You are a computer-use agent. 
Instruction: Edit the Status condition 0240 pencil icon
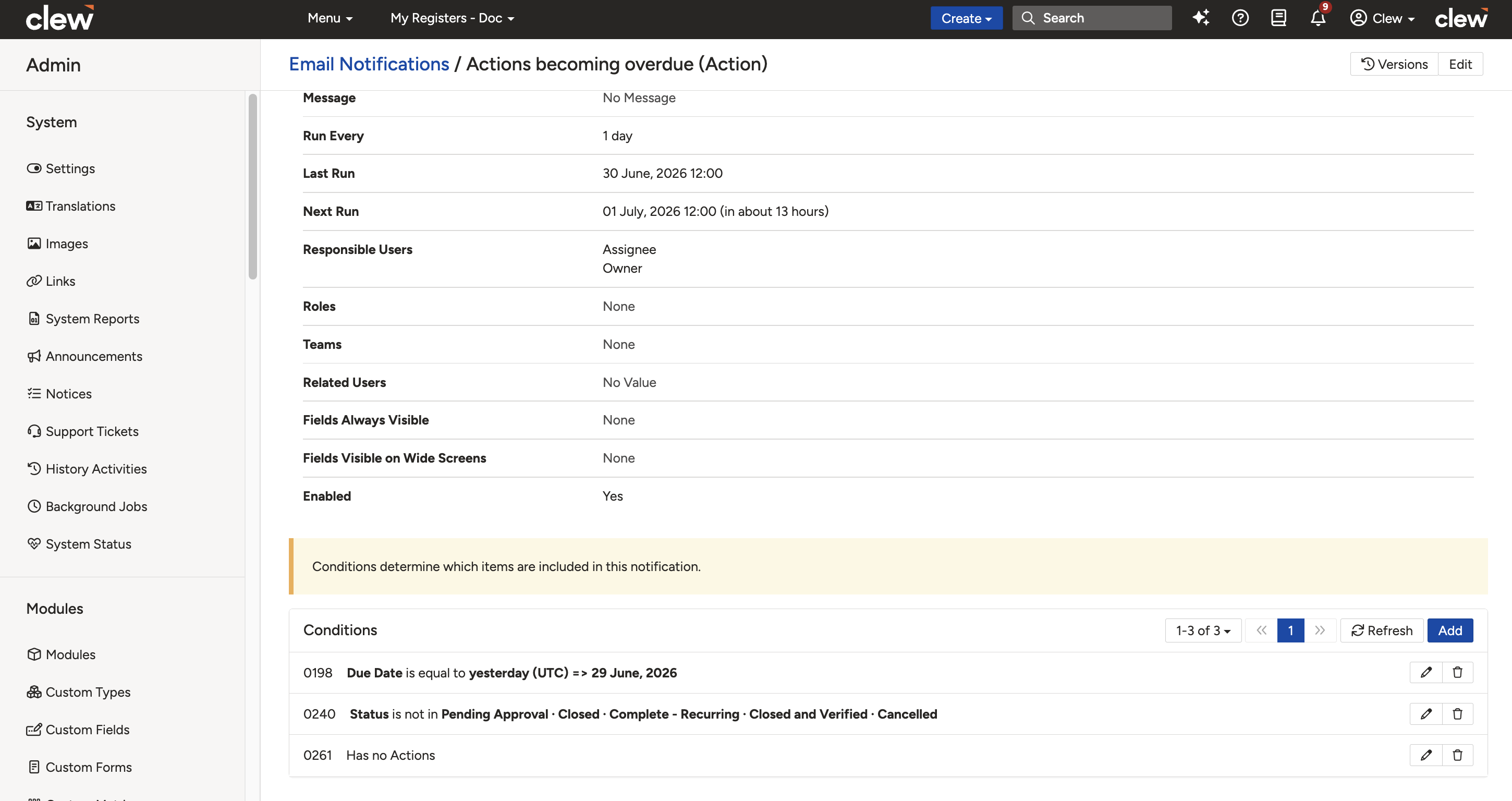pos(1426,713)
